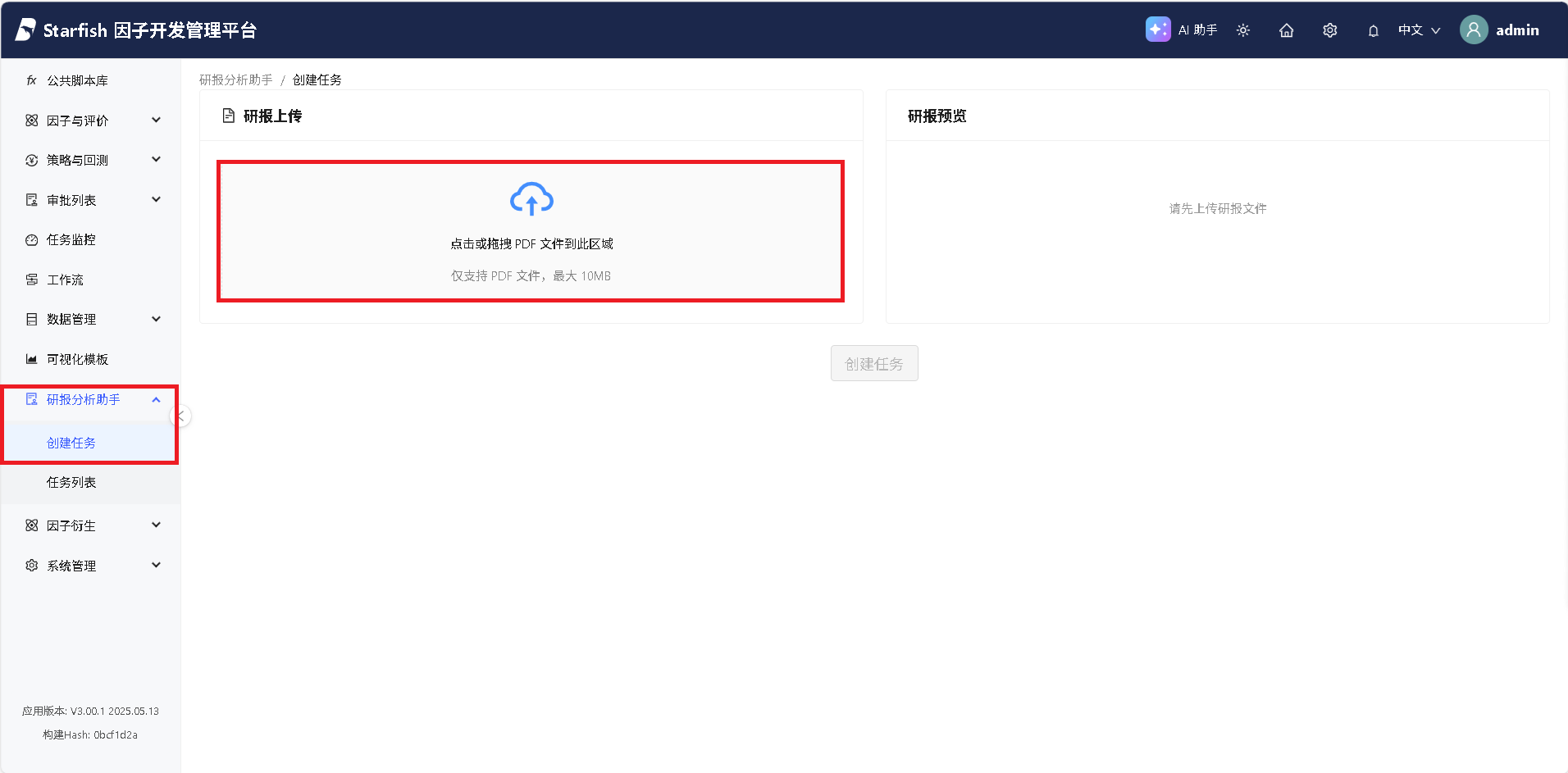Click the AI 助手 label
The height and width of the screenshot is (773, 1568).
[1197, 30]
